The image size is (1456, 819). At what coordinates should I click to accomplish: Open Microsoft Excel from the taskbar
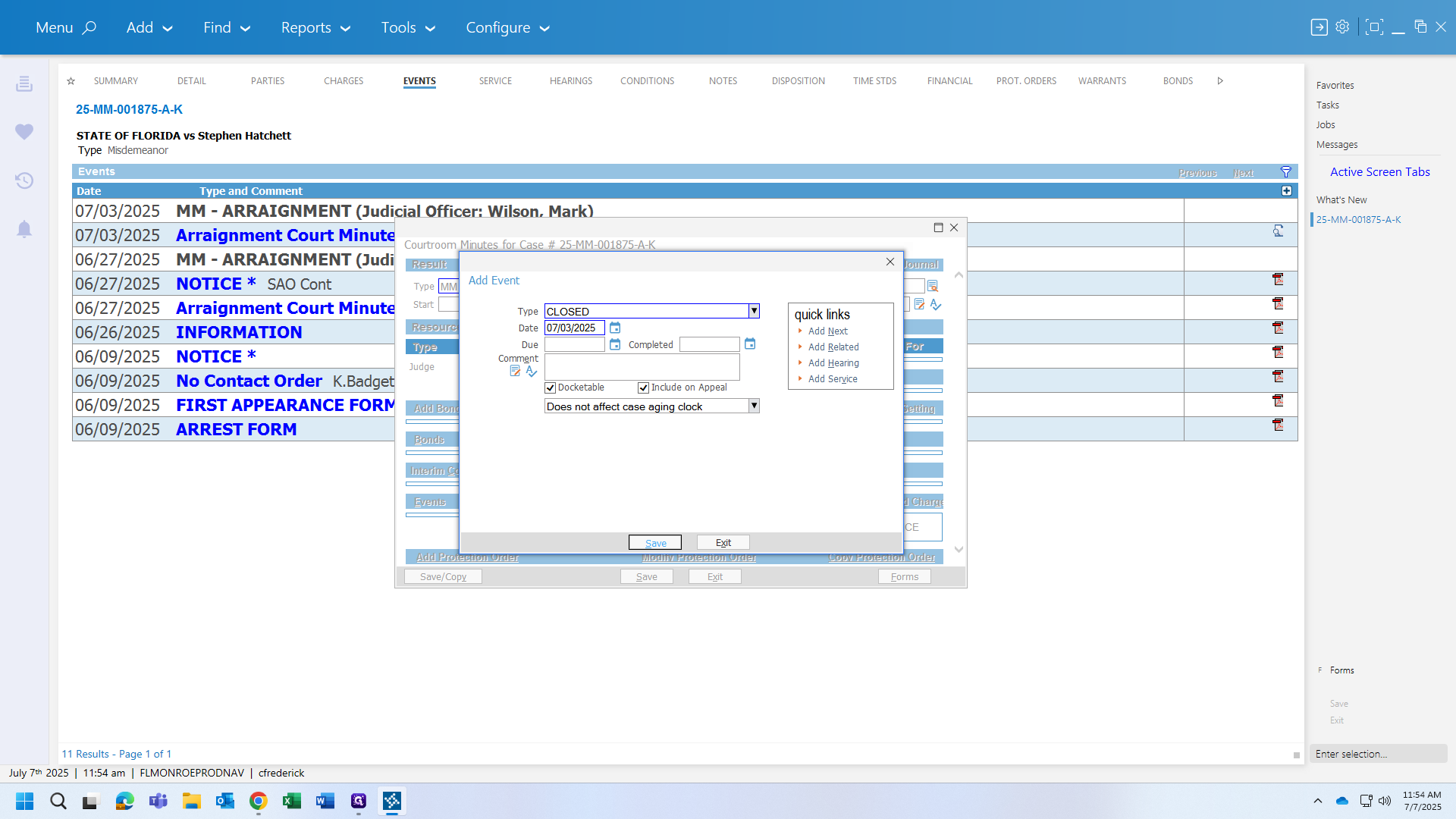(292, 801)
